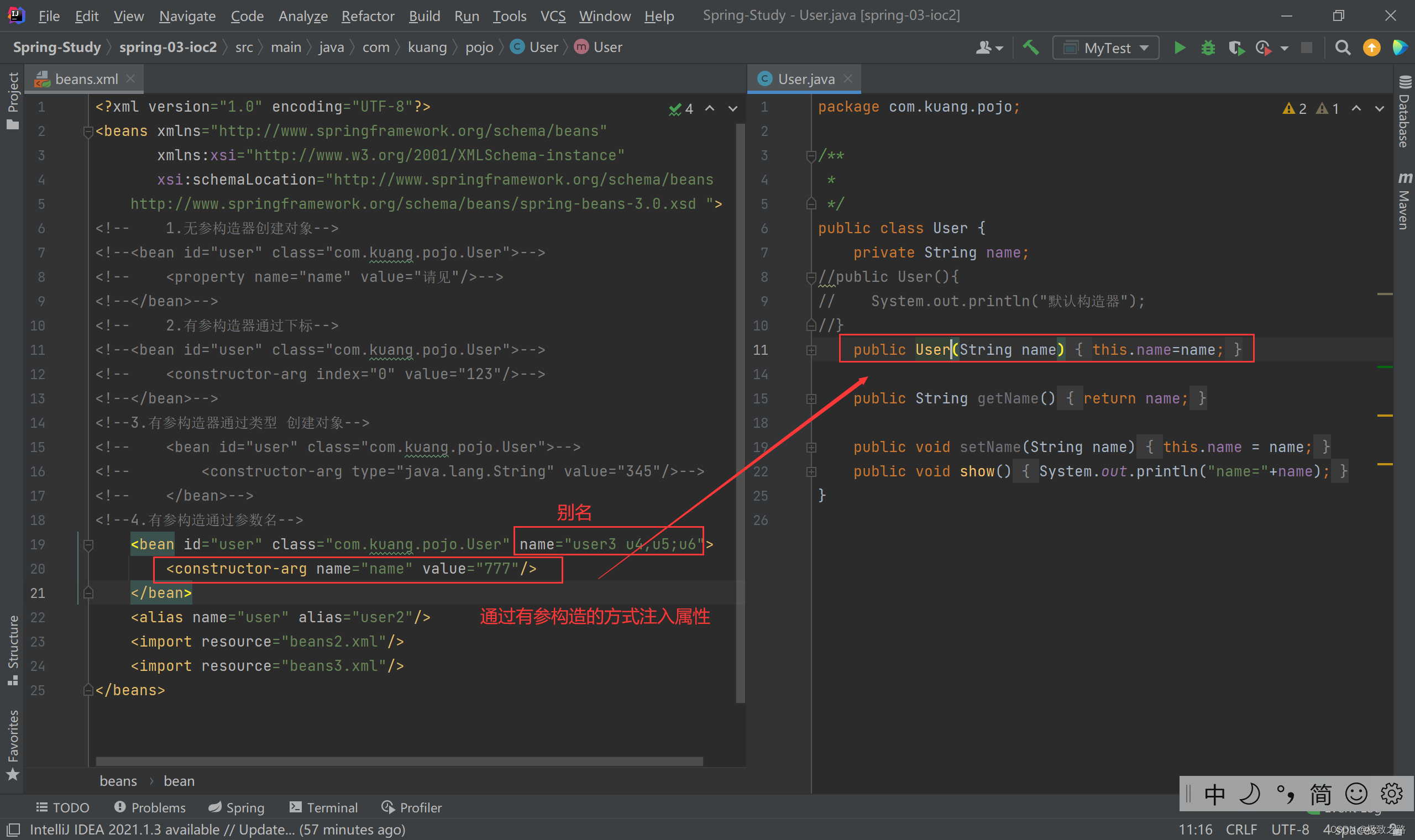Open the Spring tool window

tap(237, 808)
